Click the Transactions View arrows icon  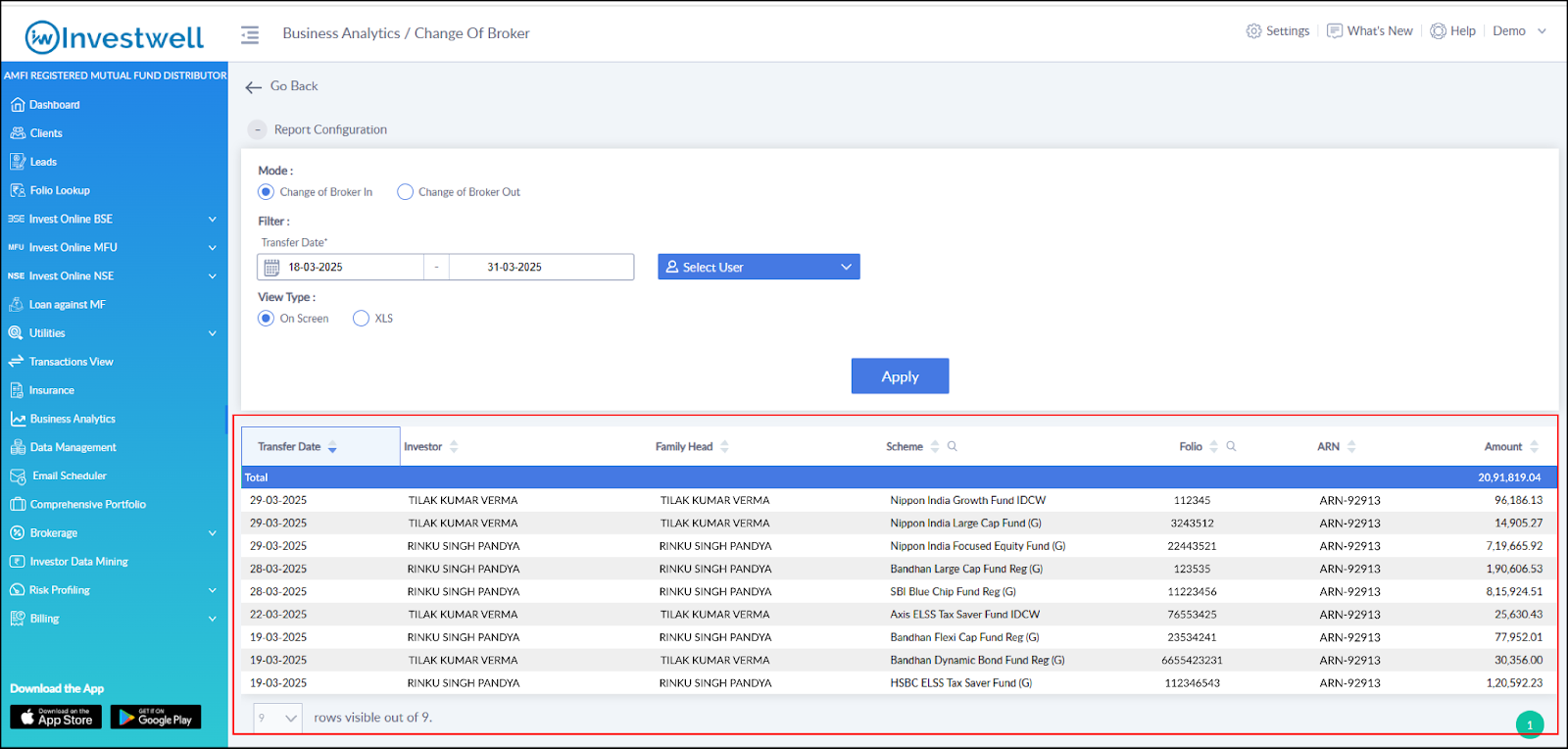[x=16, y=362]
